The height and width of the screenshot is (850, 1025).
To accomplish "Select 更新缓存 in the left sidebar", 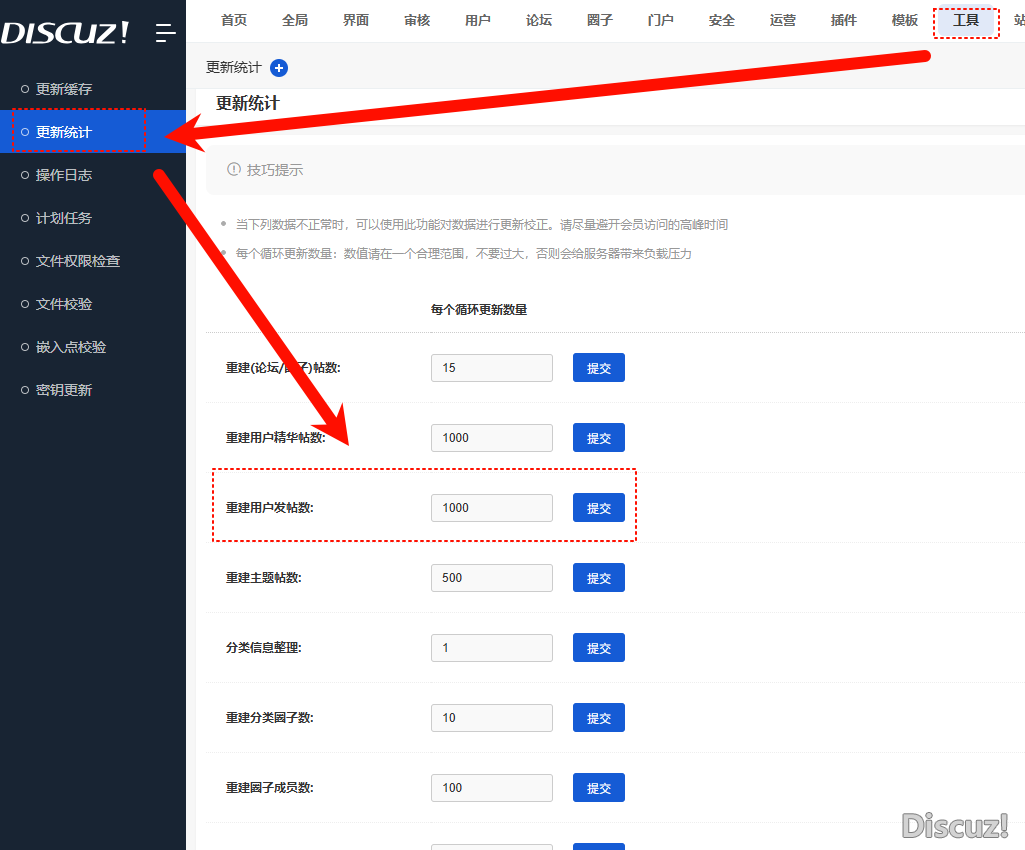I will (64, 89).
